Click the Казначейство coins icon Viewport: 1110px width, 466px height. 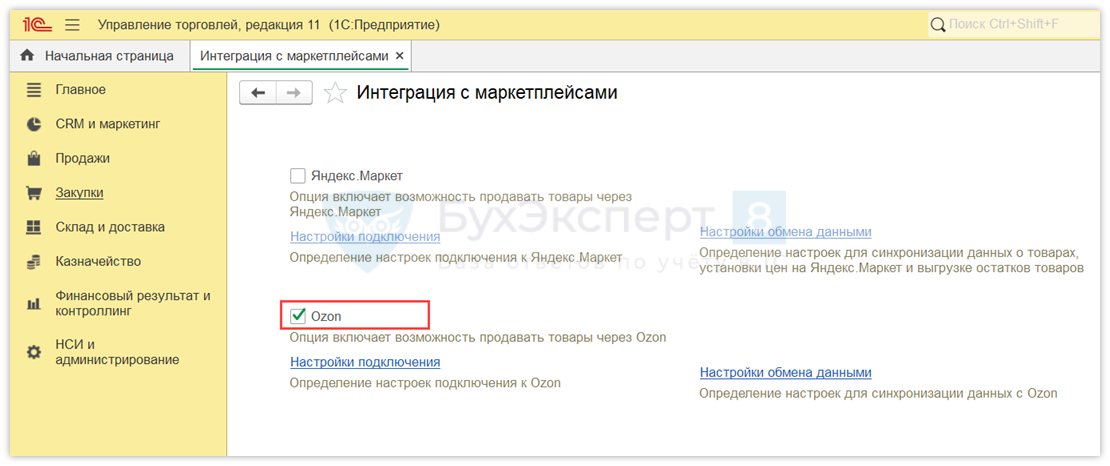(34, 262)
